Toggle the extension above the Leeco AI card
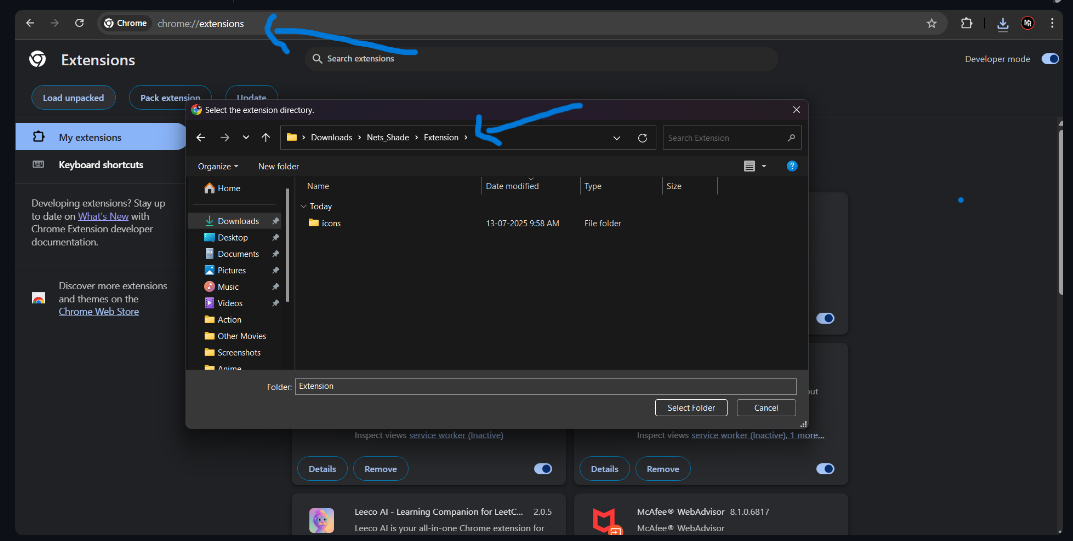Image resolution: width=1073 pixels, height=541 pixels. tap(543, 469)
